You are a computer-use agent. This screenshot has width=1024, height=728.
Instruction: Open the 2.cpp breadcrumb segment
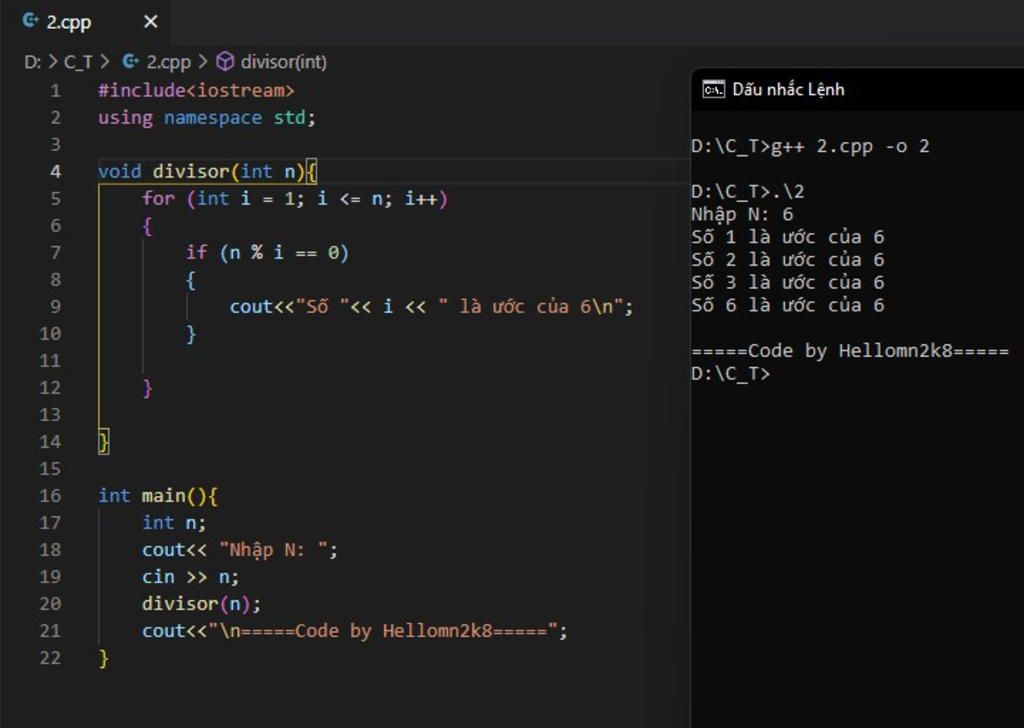point(168,62)
